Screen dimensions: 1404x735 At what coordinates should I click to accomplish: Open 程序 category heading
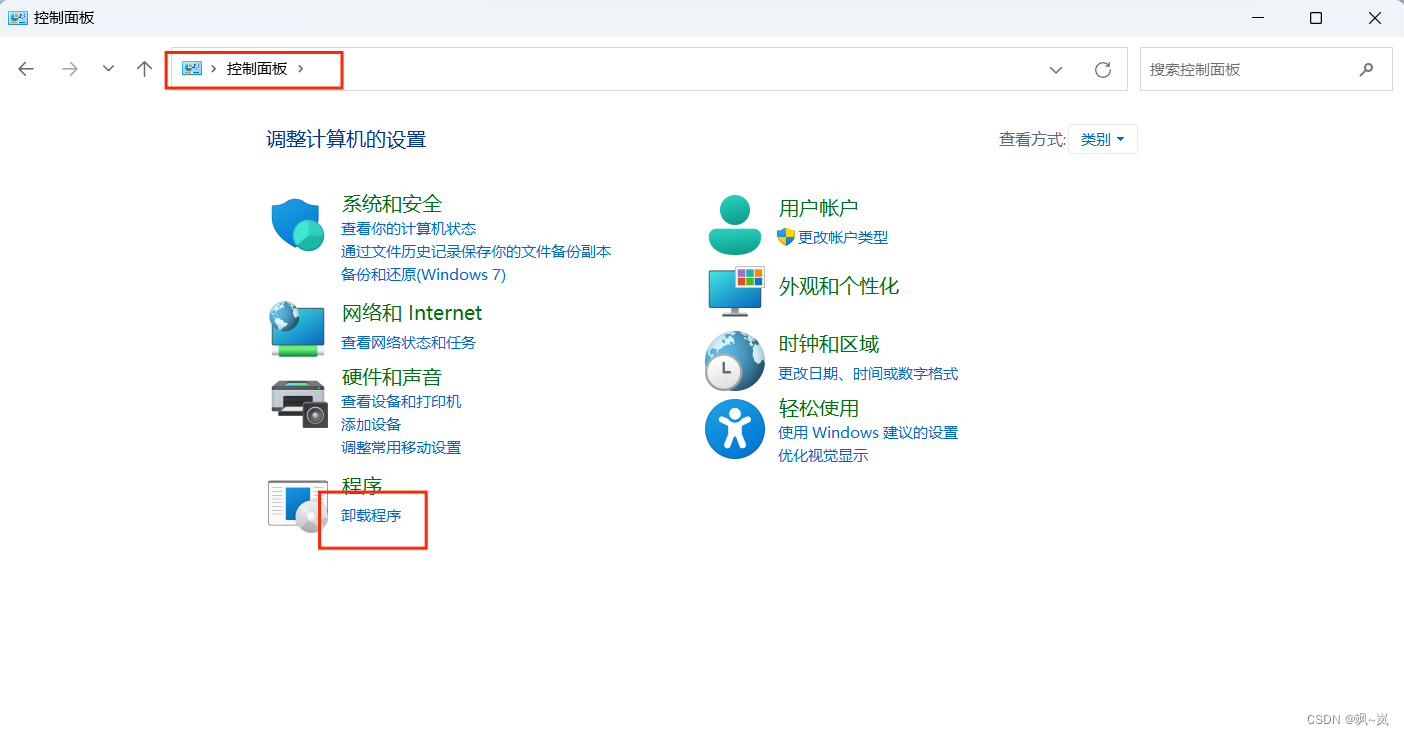tap(362, 486)
